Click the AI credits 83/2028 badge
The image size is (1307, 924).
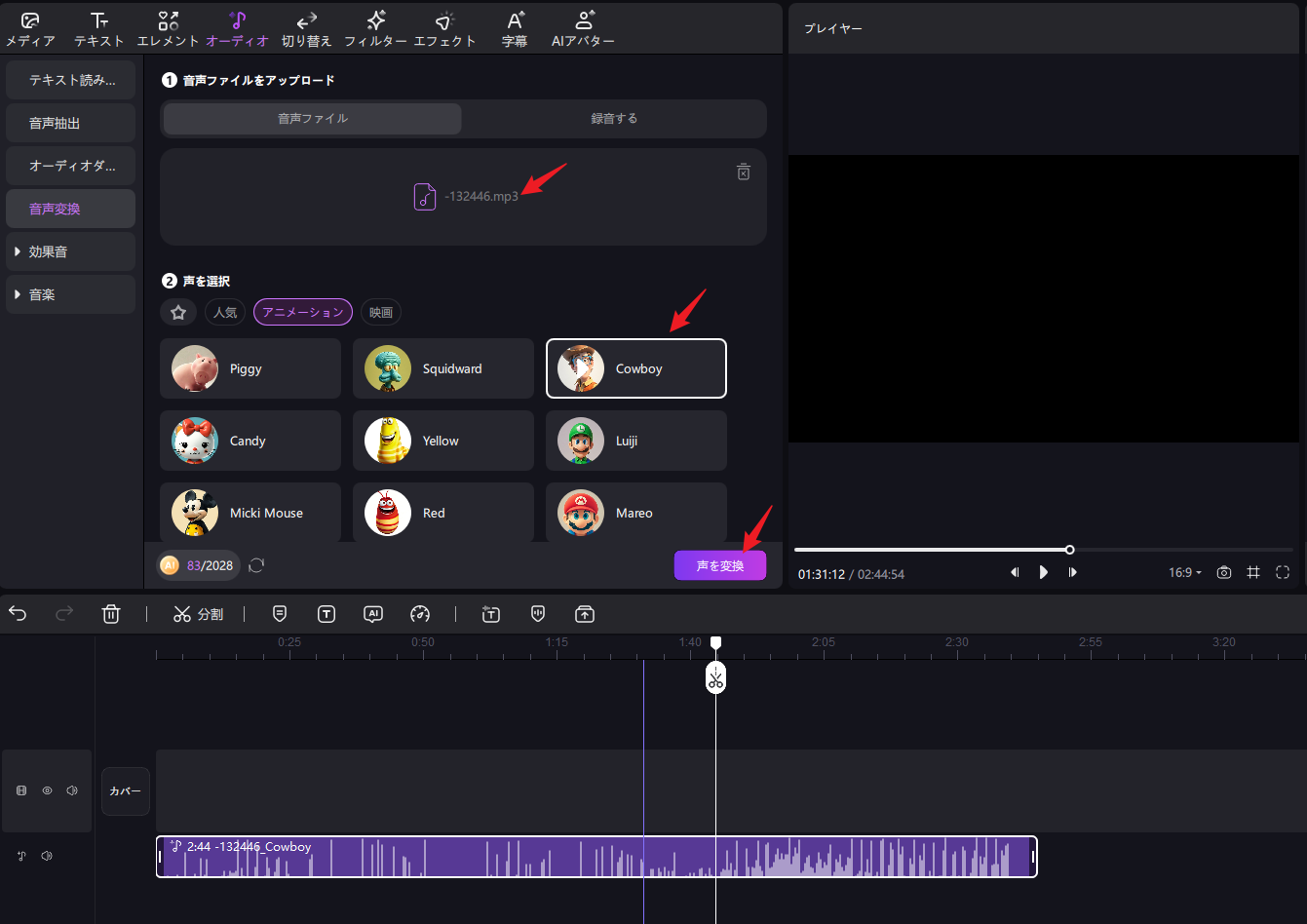pyautogui.click(x=198, y=565)
